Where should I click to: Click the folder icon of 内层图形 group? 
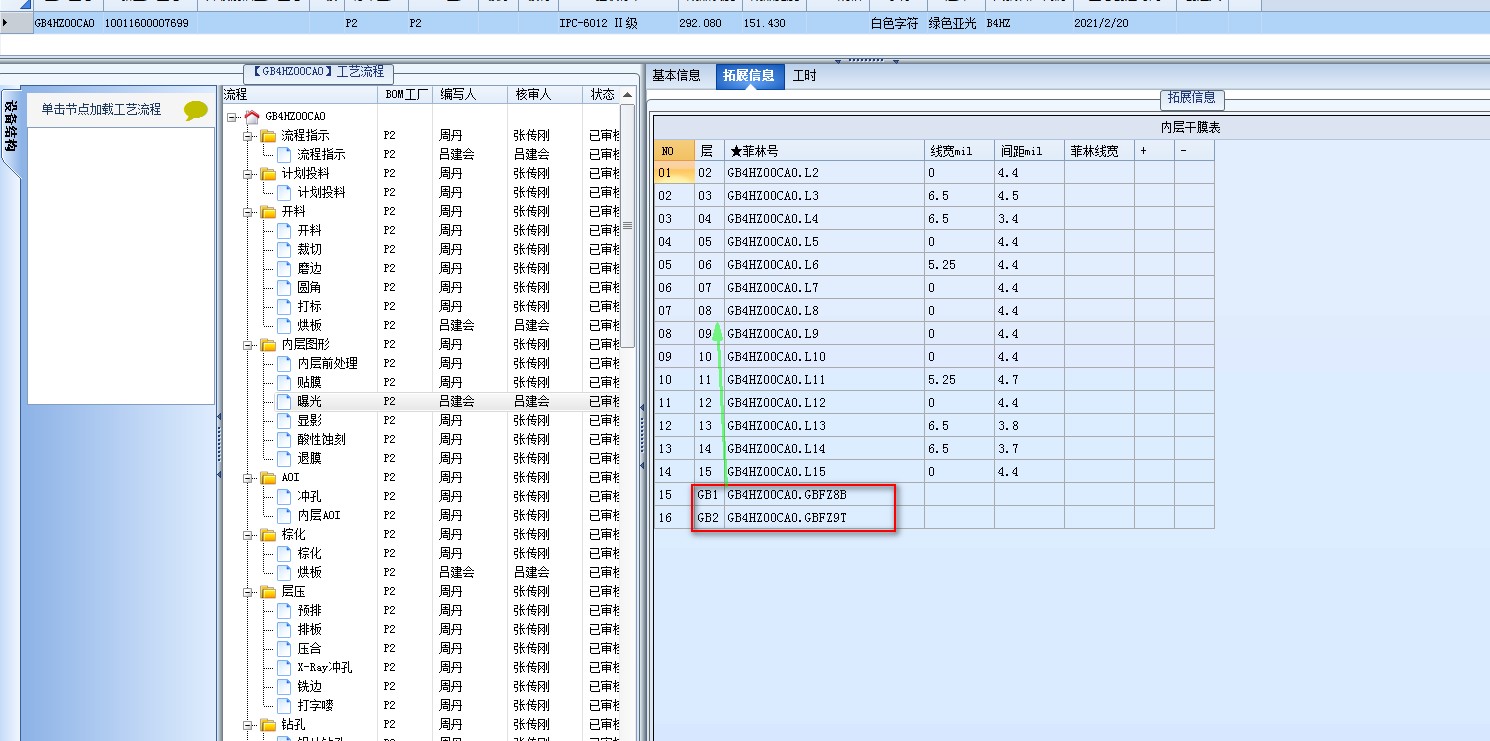(x=268, y=345)
